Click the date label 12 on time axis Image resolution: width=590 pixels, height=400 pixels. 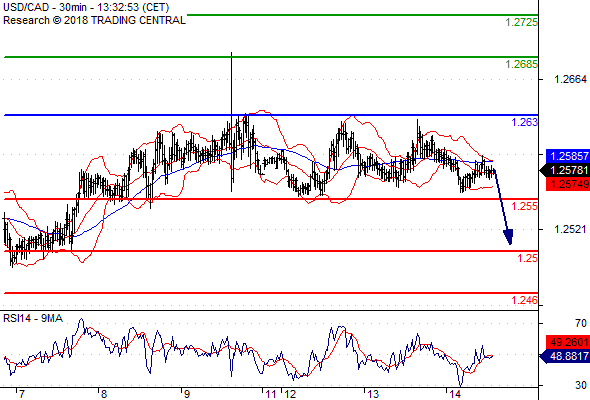click(290, 394)
